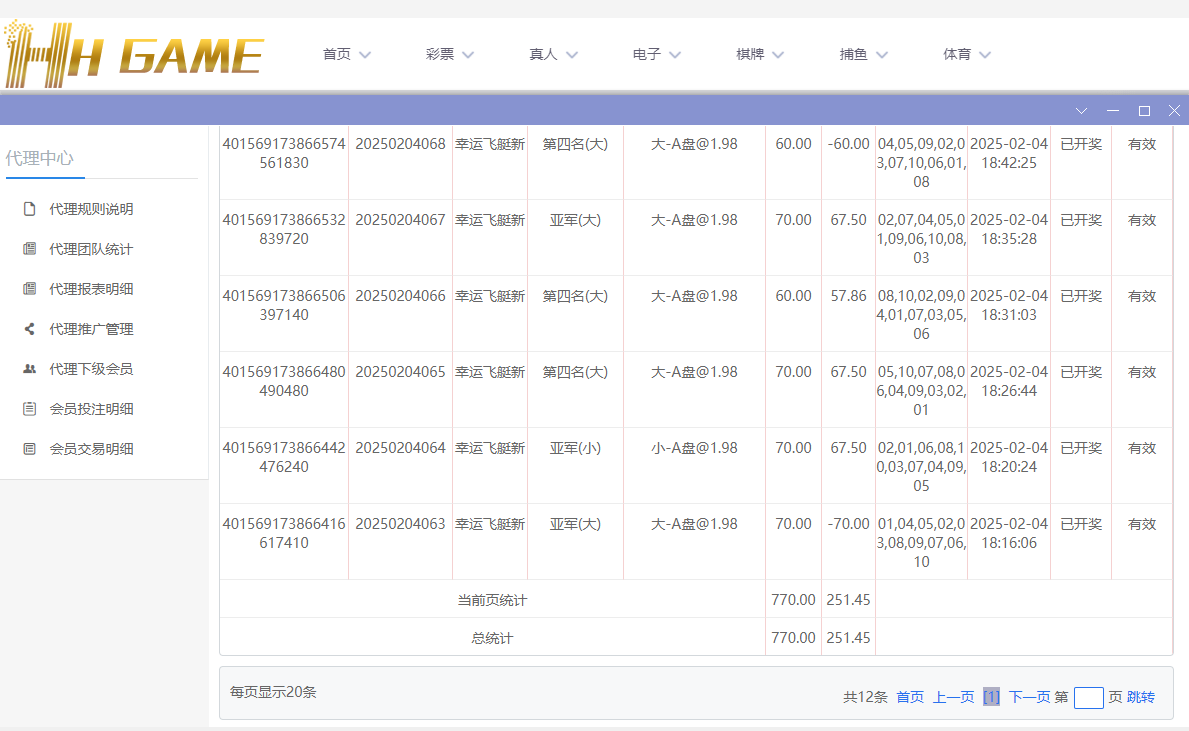Click the HH GAME logo
The width and height of the screenshot is (1189, 731).
tap(134, 54)
